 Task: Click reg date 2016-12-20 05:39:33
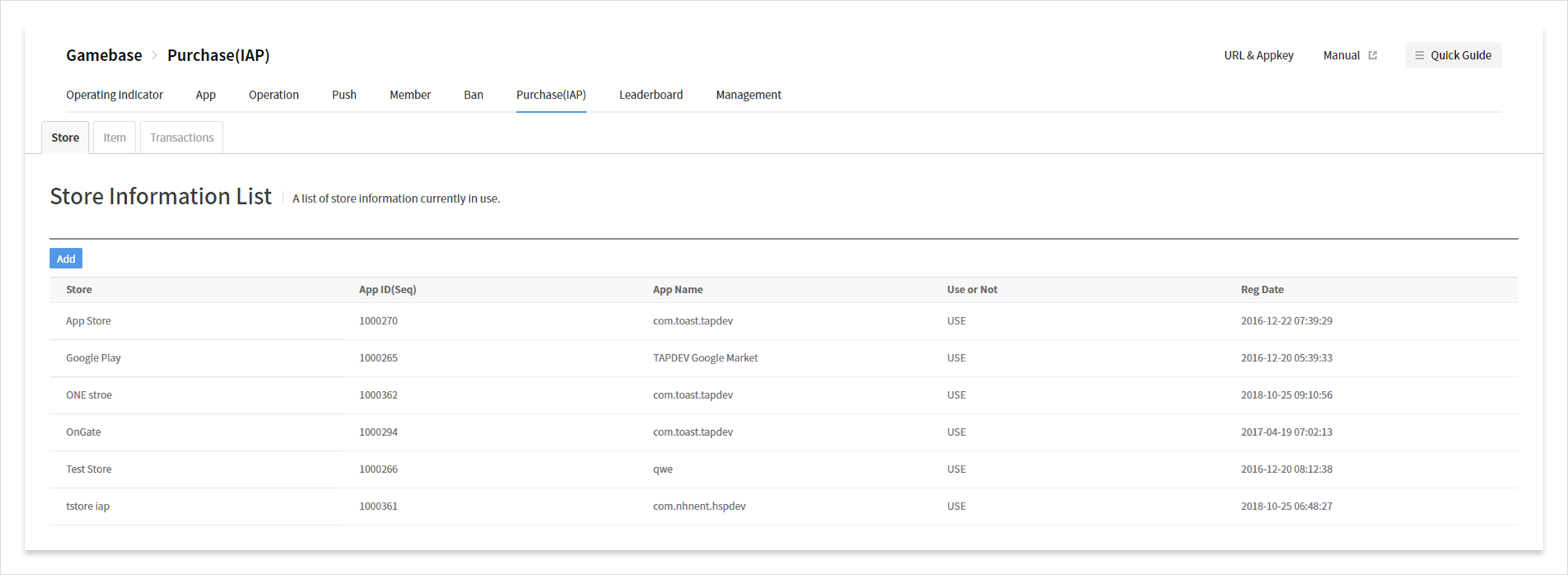pos(1286,358)
